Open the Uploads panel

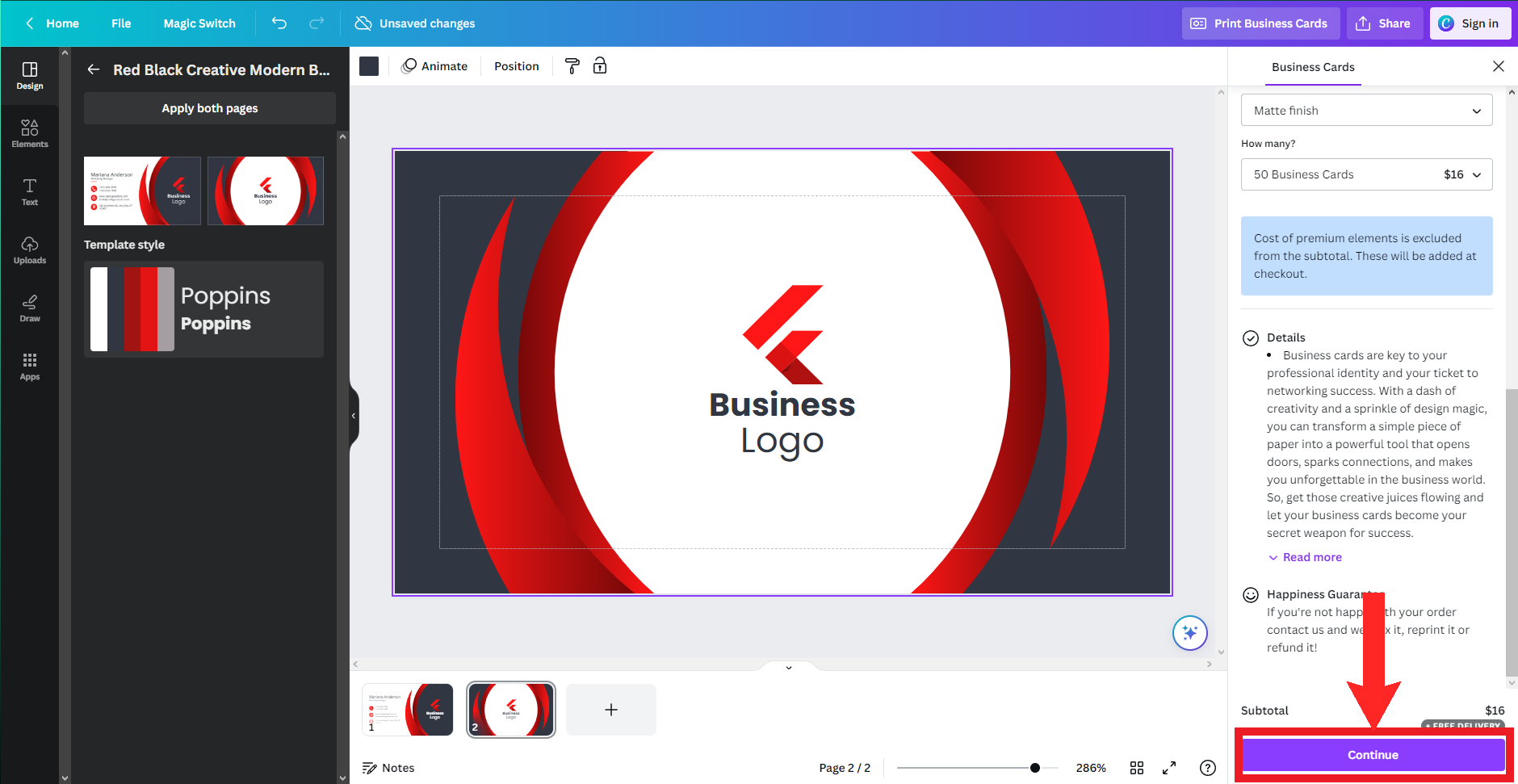tap(30, 250)
